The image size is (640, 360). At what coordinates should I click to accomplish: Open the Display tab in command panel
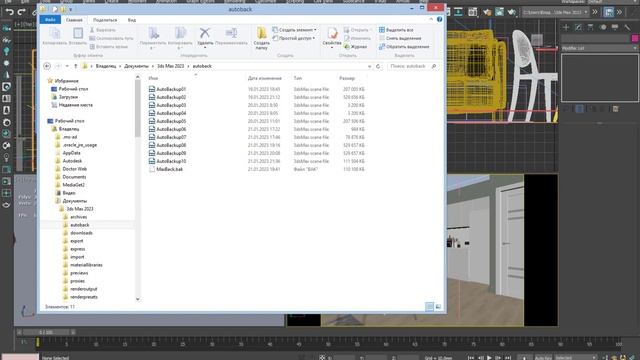point(615,27)
